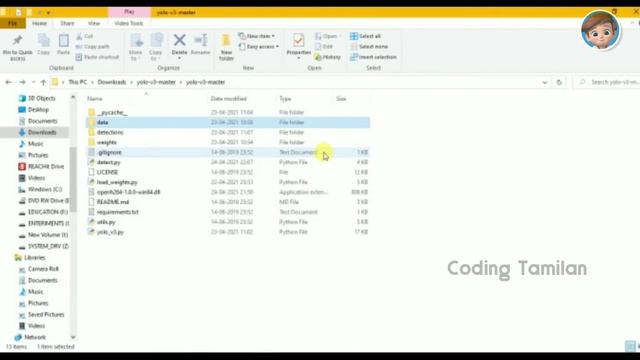Click the New folder icon
This screenshot has width=640, height=360.
[226, 40]
